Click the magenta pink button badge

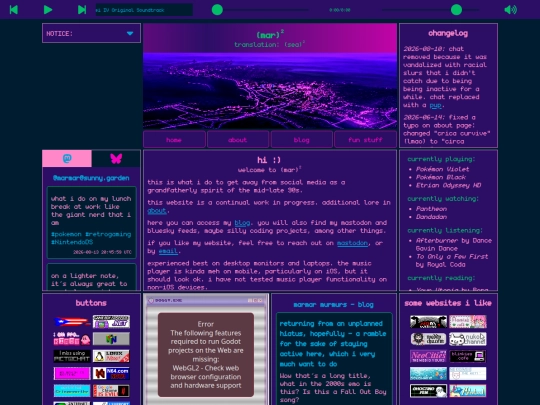click(x=72, y=373)
